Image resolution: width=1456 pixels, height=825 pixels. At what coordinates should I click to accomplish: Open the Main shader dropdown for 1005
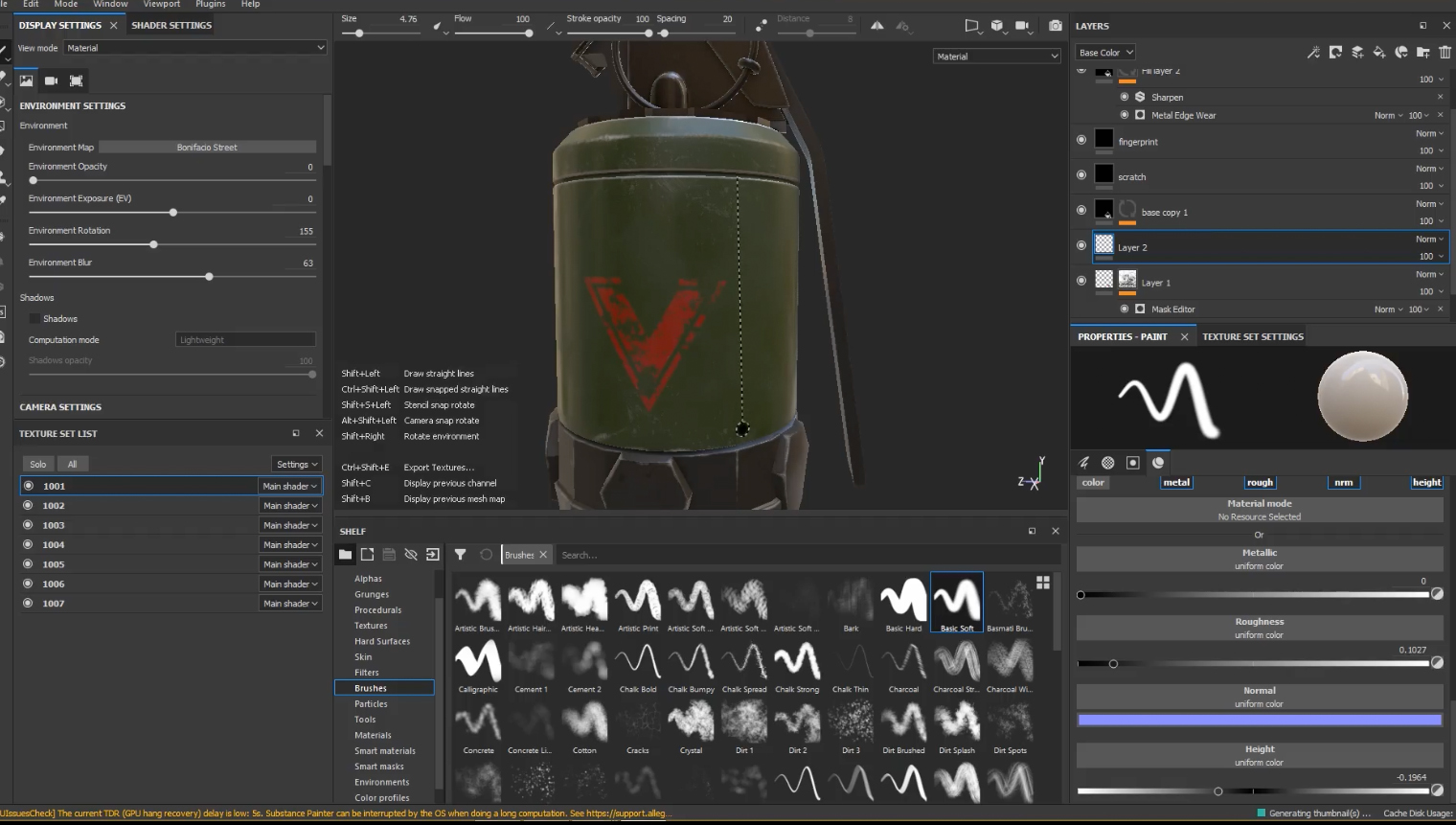(290, 564)
